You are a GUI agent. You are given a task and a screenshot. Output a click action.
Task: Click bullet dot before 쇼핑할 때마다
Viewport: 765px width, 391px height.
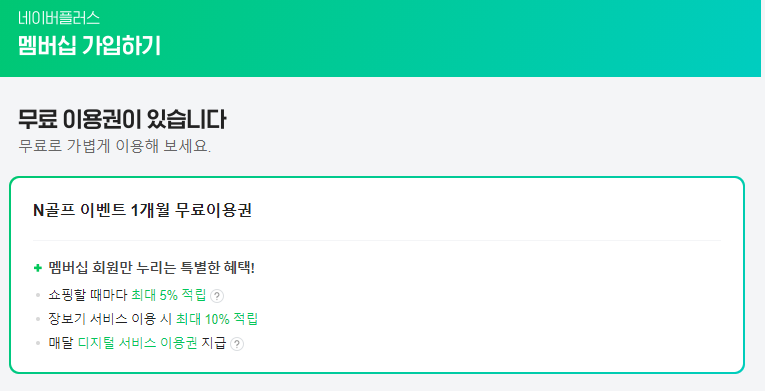[x=38, y=295]
